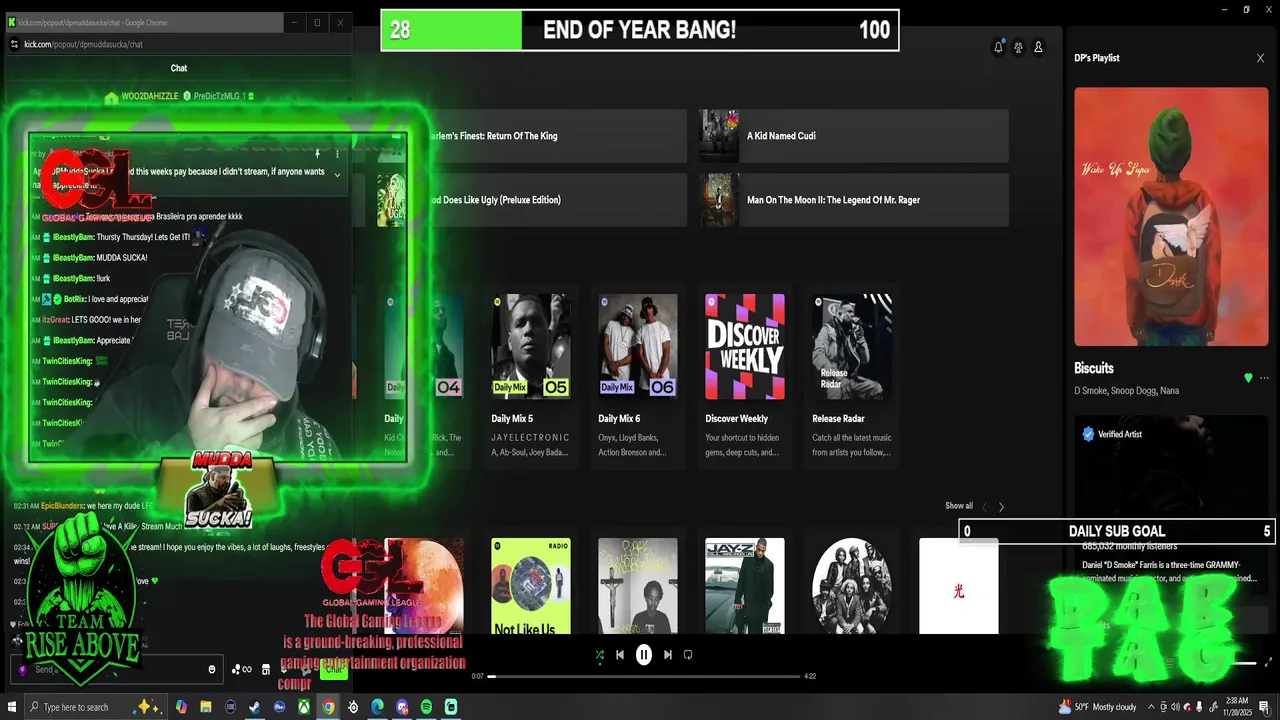The height and width of the screenshot is (720, 1280).
Task: Open Windows notification center icon
Action: point(1265,707)
